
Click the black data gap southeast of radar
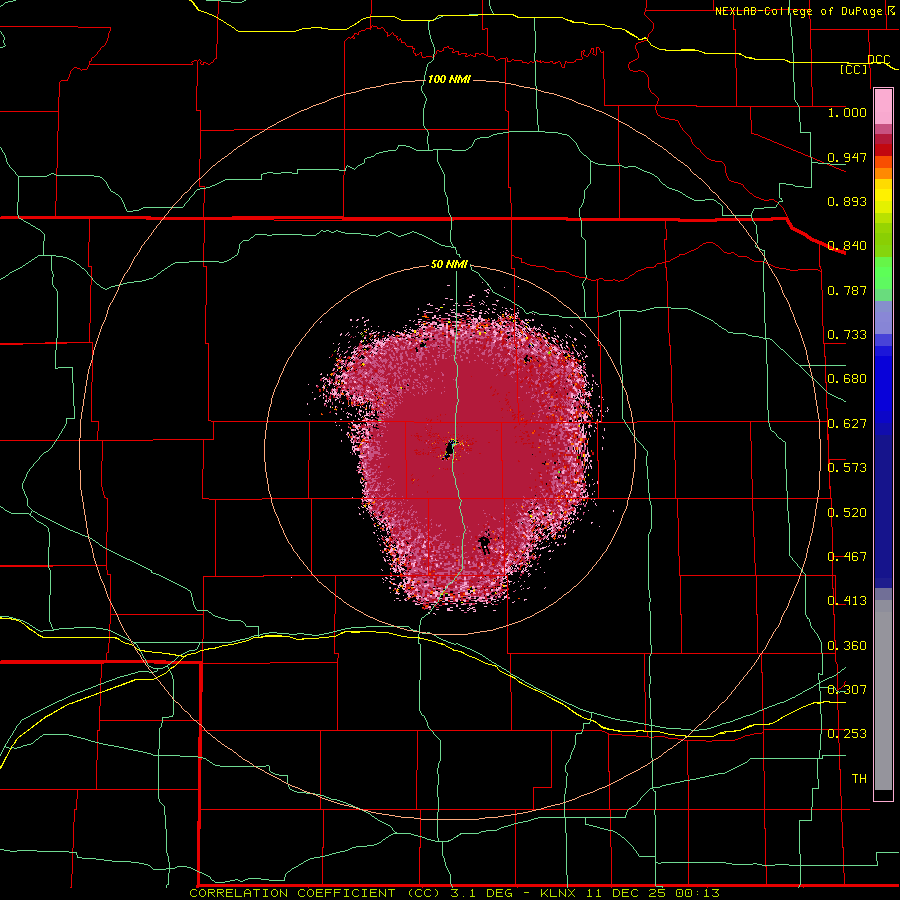(x=484, y=543)
